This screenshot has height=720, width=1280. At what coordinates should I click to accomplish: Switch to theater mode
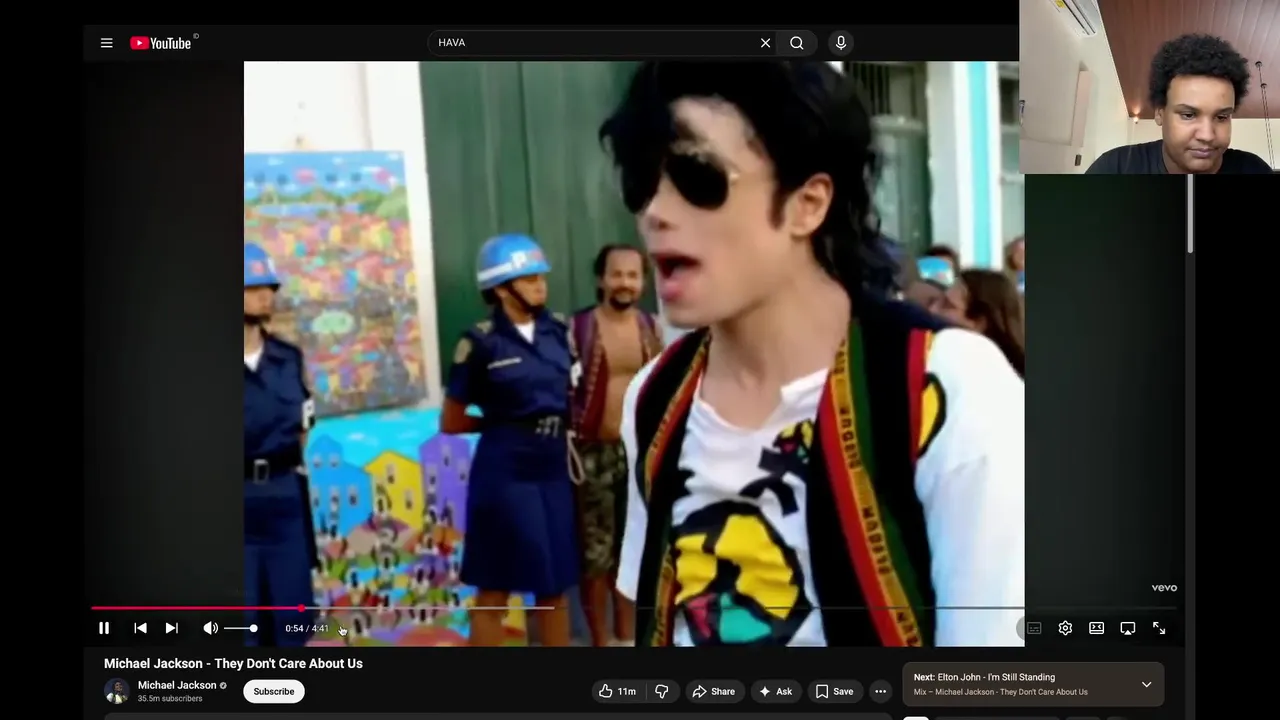point(1096,628)
